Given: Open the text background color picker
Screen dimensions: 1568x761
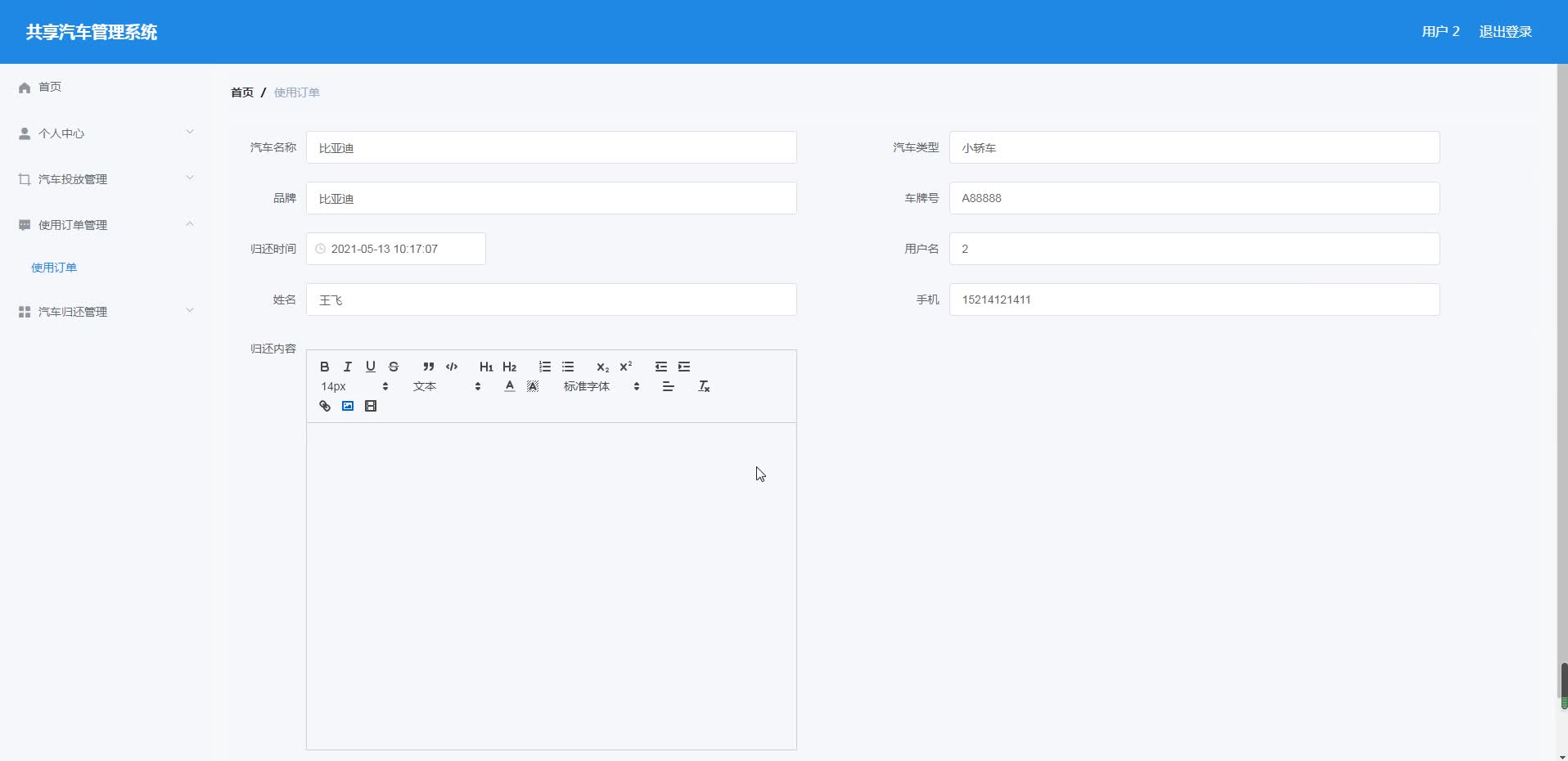Looking at the screenshot, I should [533, 386].
